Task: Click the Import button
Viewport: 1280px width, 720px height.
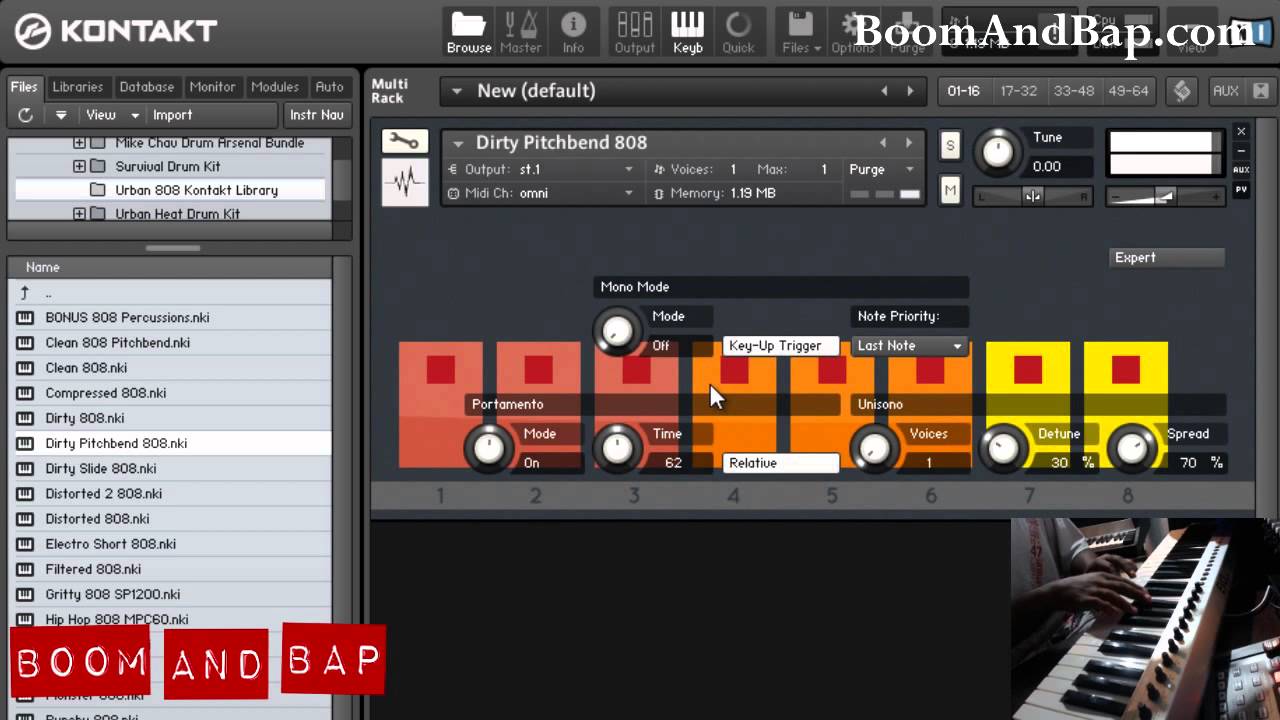Action: 172,115
